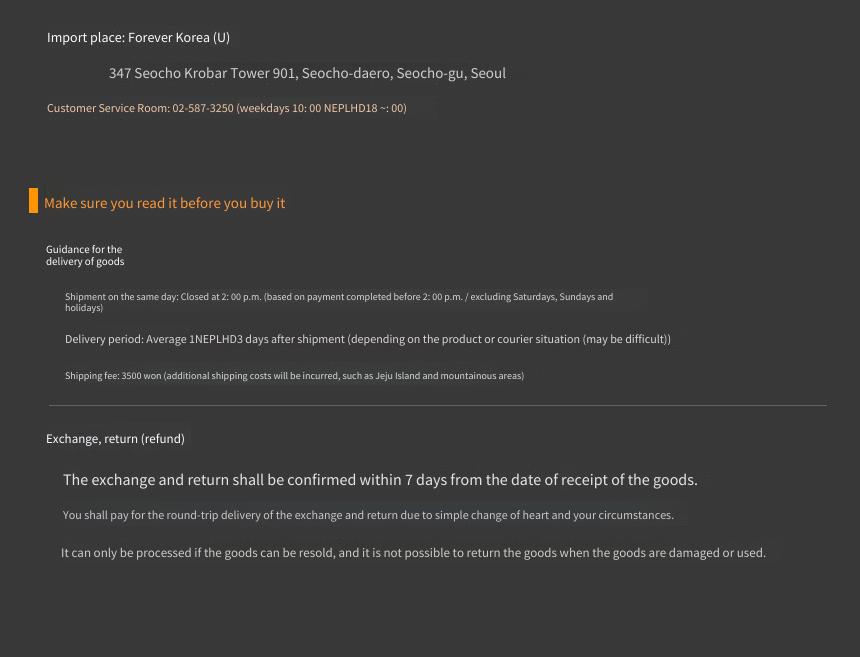Click the round-trip delivery payment sentence
860x657 pixels.
click(x=368, y=515)
